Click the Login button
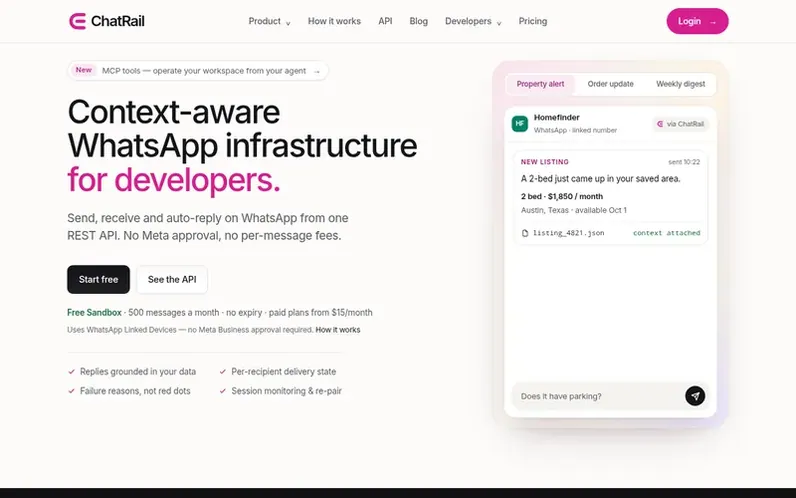This screenshot has height=498, width=796. (697, 21)
